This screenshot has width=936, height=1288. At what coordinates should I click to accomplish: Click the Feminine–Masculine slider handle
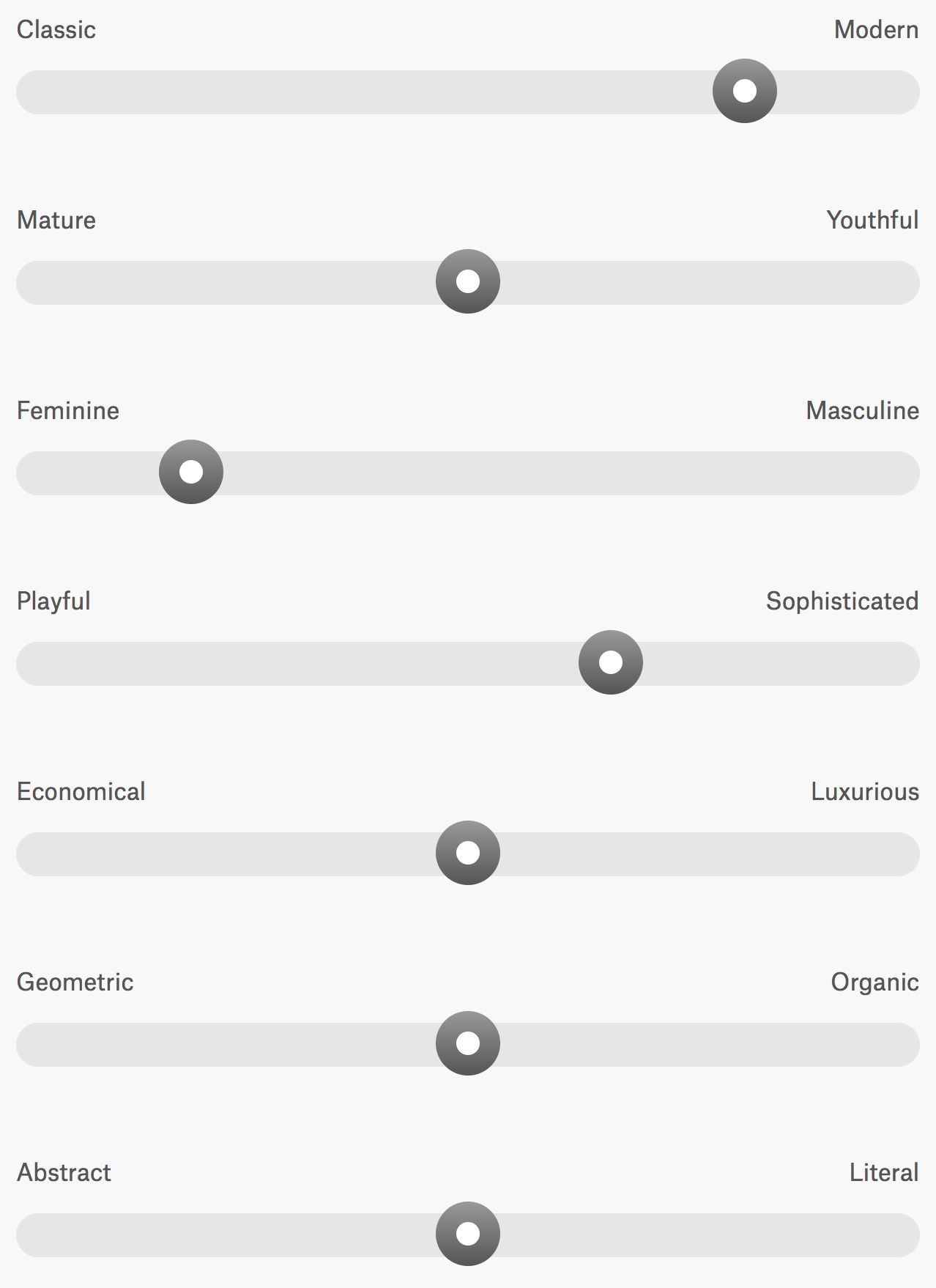coord(191,472)
